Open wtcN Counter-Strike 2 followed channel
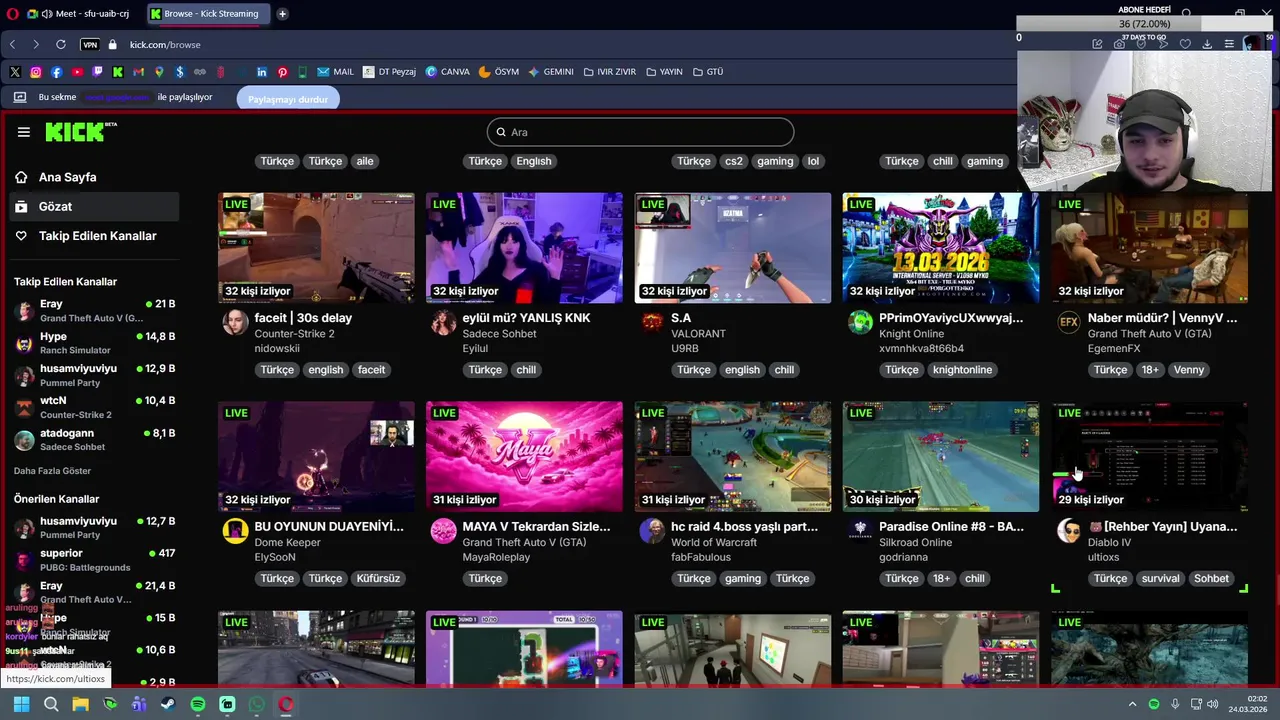Image resolution: width=1280 pixels, height=720 pixels. click(95, 407)
